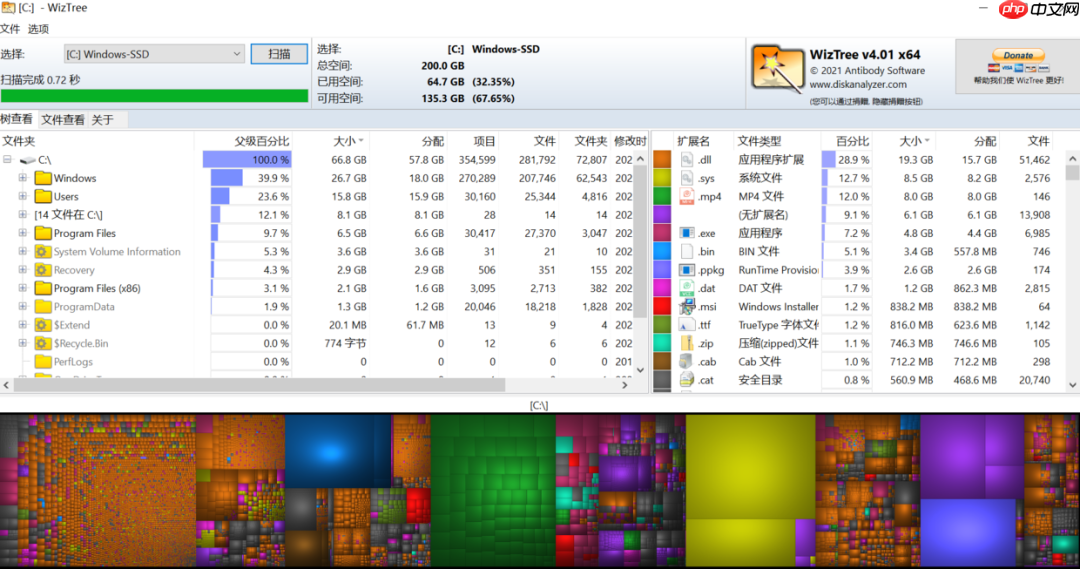
Task: Select the 100.0 % parent percentage cell
Action: coord(247,160)
